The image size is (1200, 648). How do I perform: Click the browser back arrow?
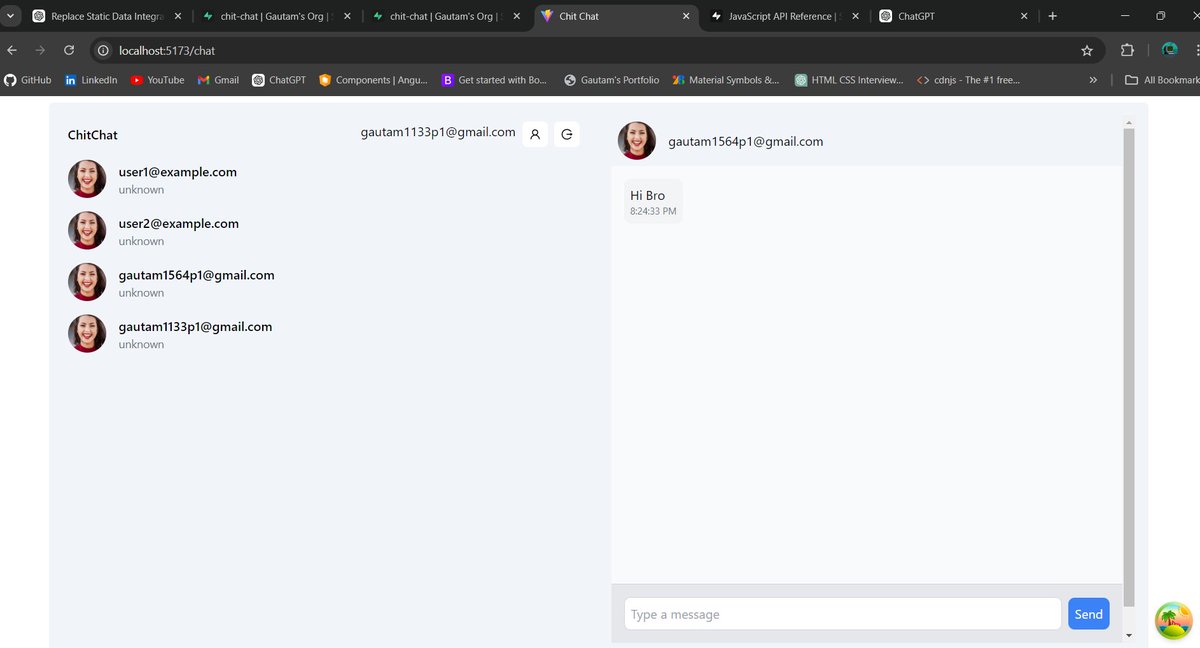pyautogui.click(x=11, y=49)
